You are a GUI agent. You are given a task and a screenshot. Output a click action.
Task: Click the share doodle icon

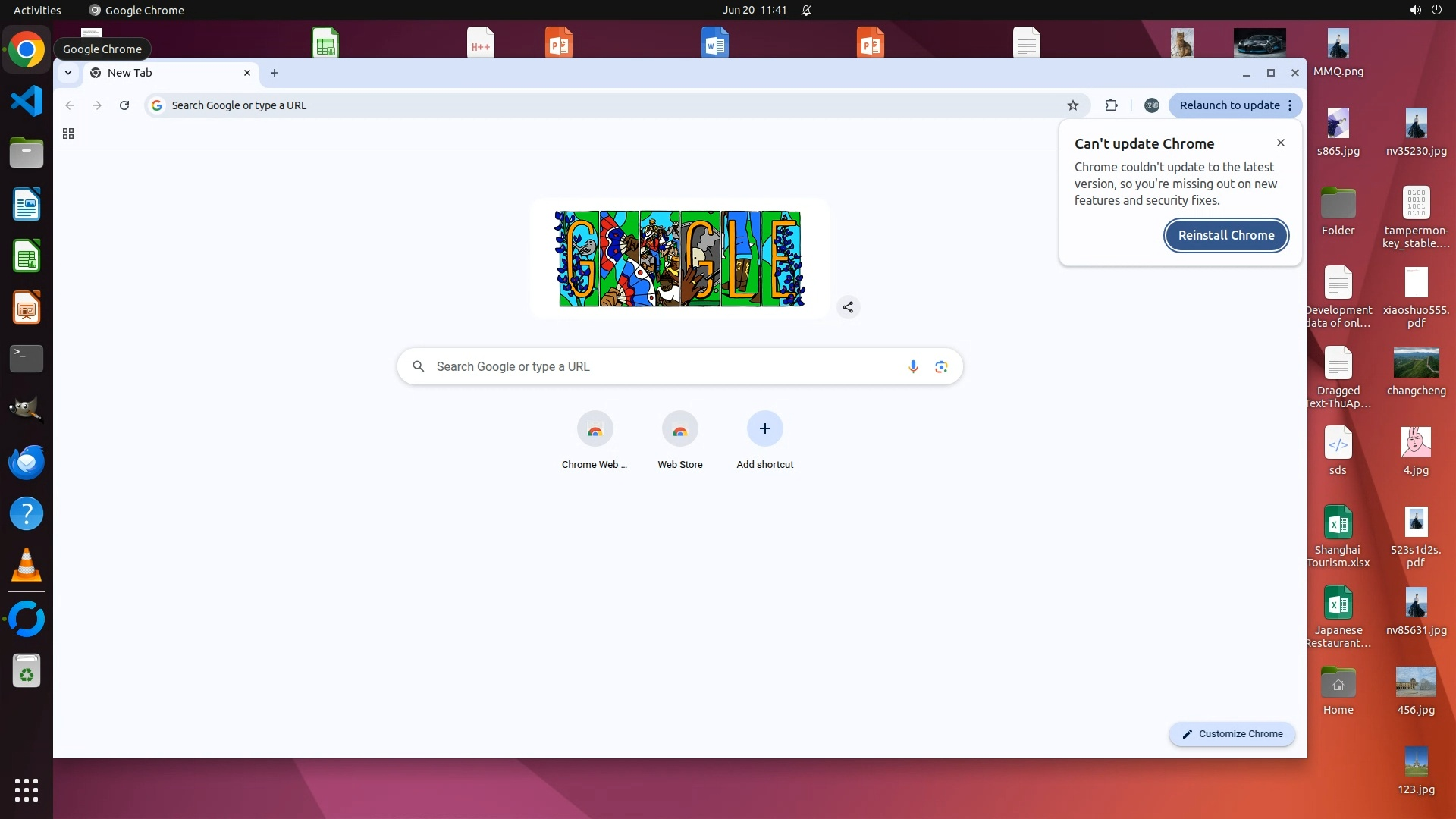coord(848,307)
